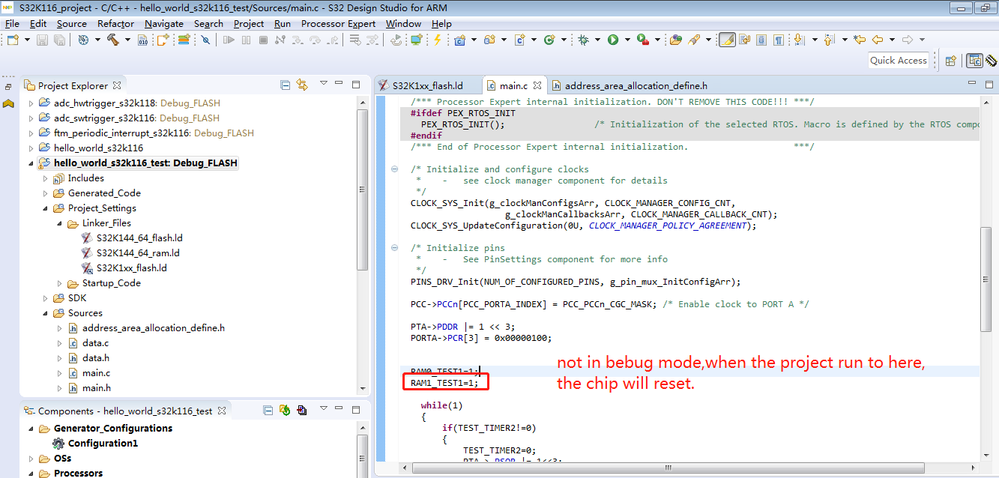Screen dimensions: 999x478
Task: Expand the ftm_periodic_interrupt_s32k116 project
Action: (32, 133)
